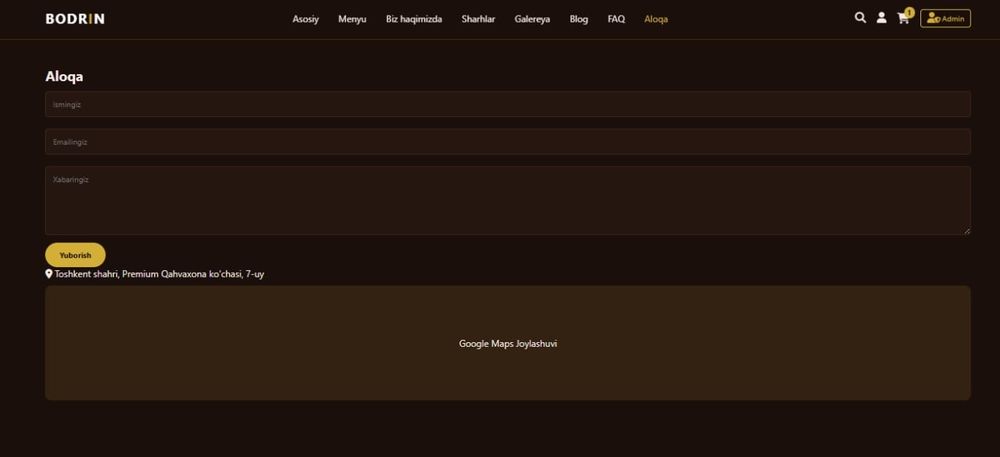Navigate to Biz haqimizda
Image resolution: width=1000 pixels, height=457 pixels.
tap(414, 19)
